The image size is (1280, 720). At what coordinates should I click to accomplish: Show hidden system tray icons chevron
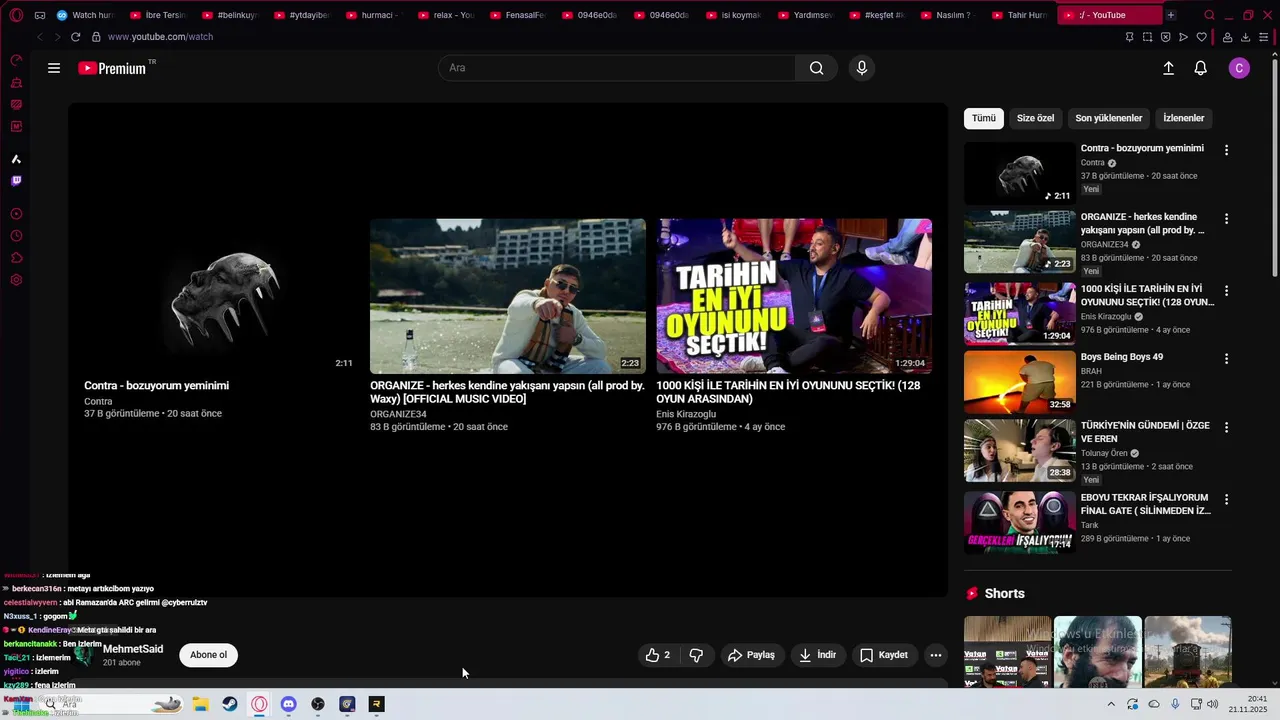[x=1111, y=704]
